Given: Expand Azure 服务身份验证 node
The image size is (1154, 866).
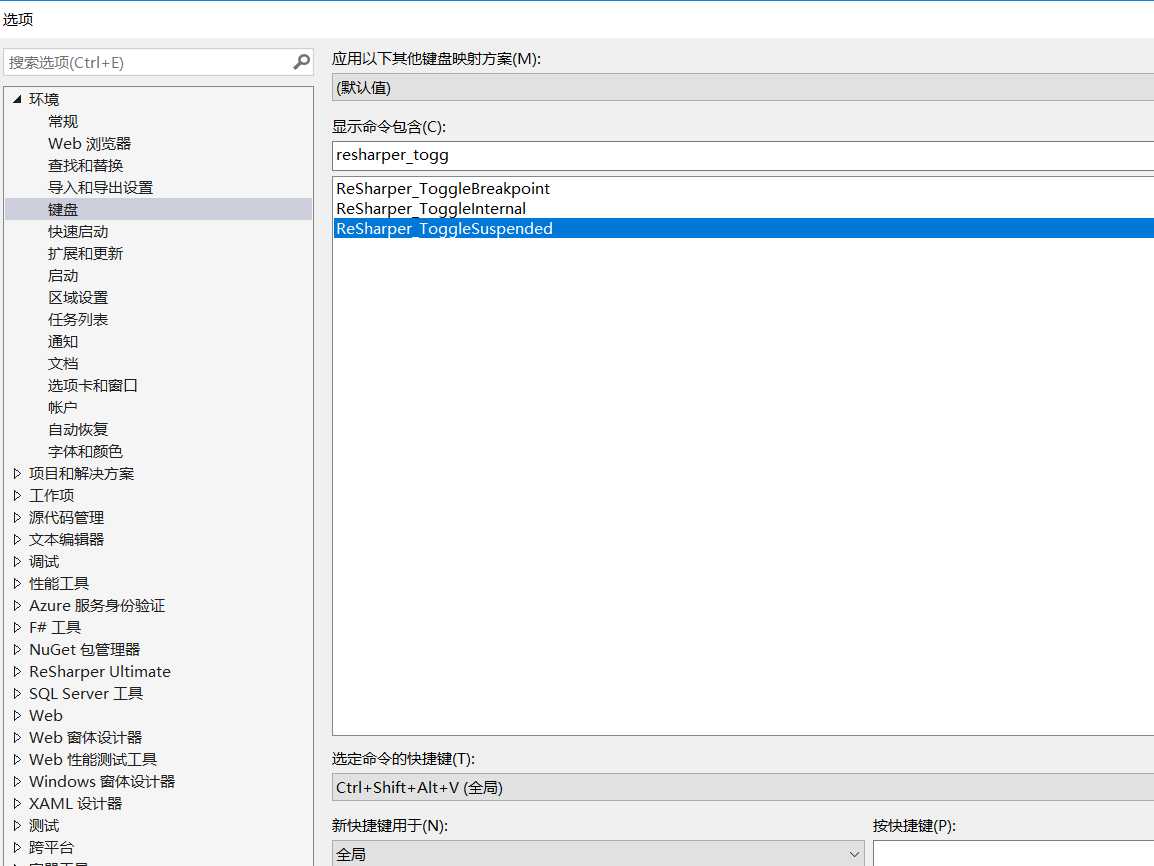Looking at the screenshot, I should coord(17,606).
